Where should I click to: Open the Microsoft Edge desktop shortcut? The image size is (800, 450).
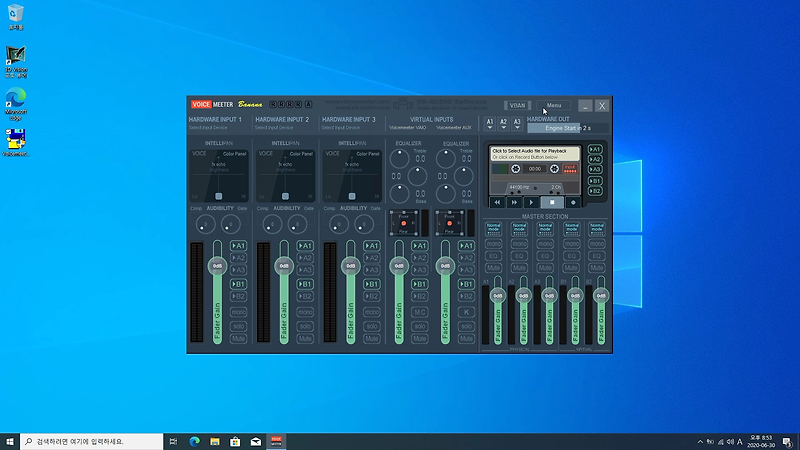pyautogui.click(x=16, y=104)
